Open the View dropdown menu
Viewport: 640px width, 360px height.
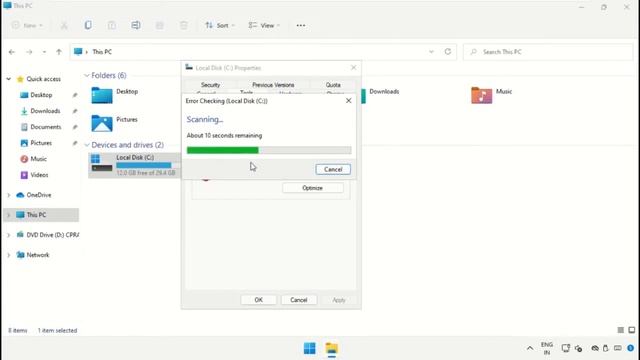264,25
